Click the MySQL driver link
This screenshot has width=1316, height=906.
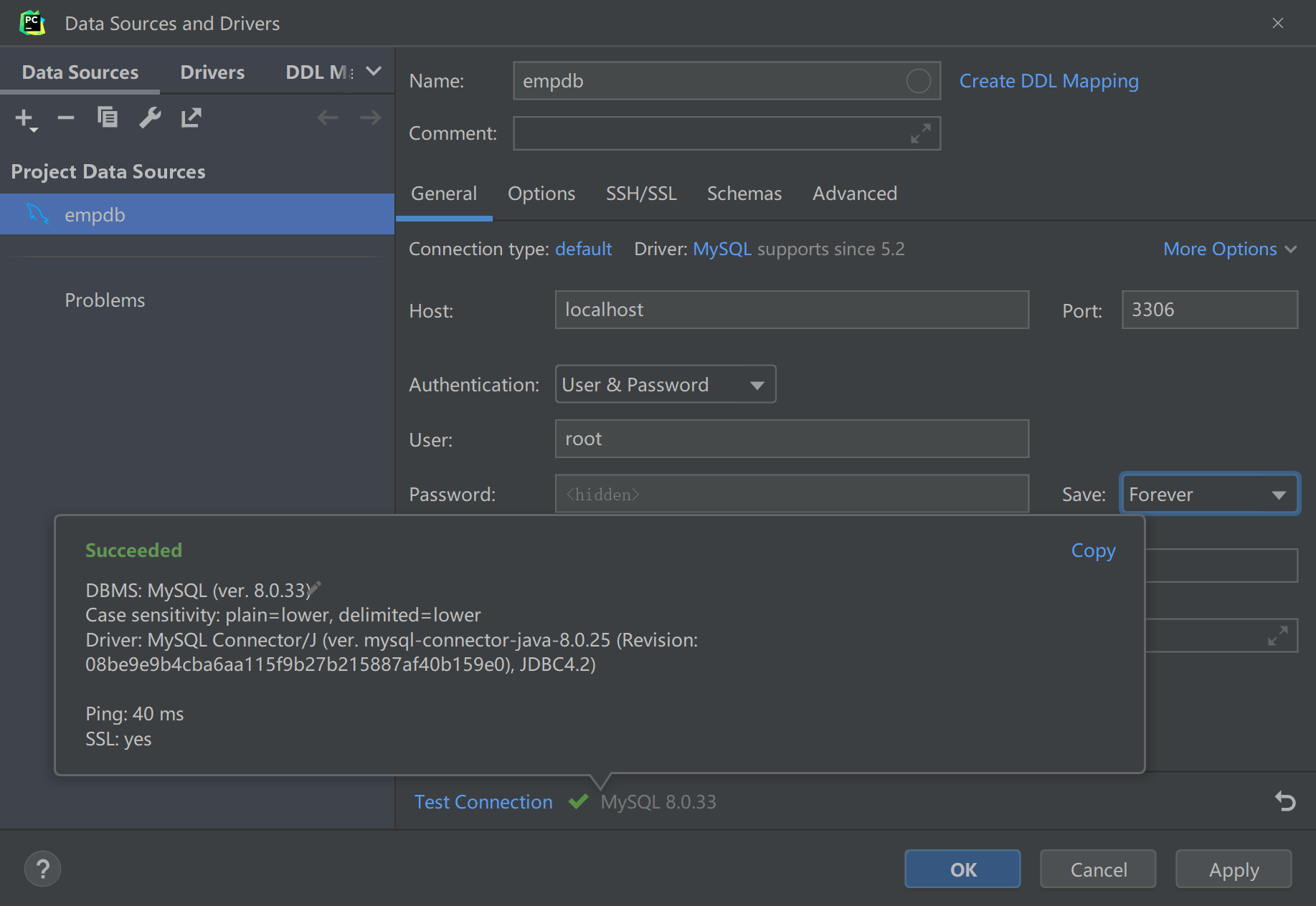click(722, 249)
